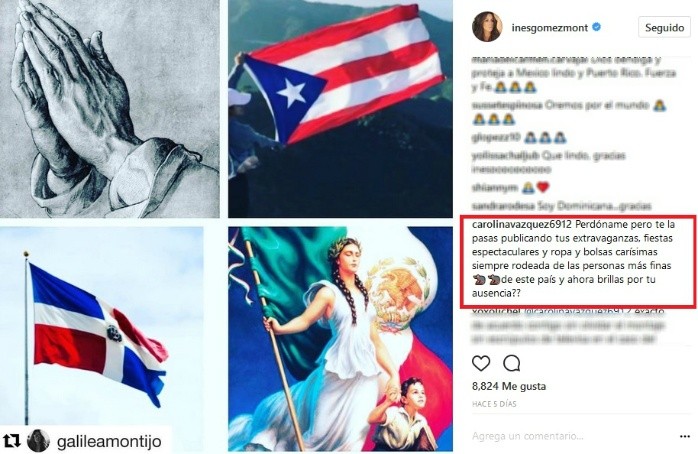View the 8,824 Me gusta likes list
Screen dimensions: 698x454
coord(509,386)
